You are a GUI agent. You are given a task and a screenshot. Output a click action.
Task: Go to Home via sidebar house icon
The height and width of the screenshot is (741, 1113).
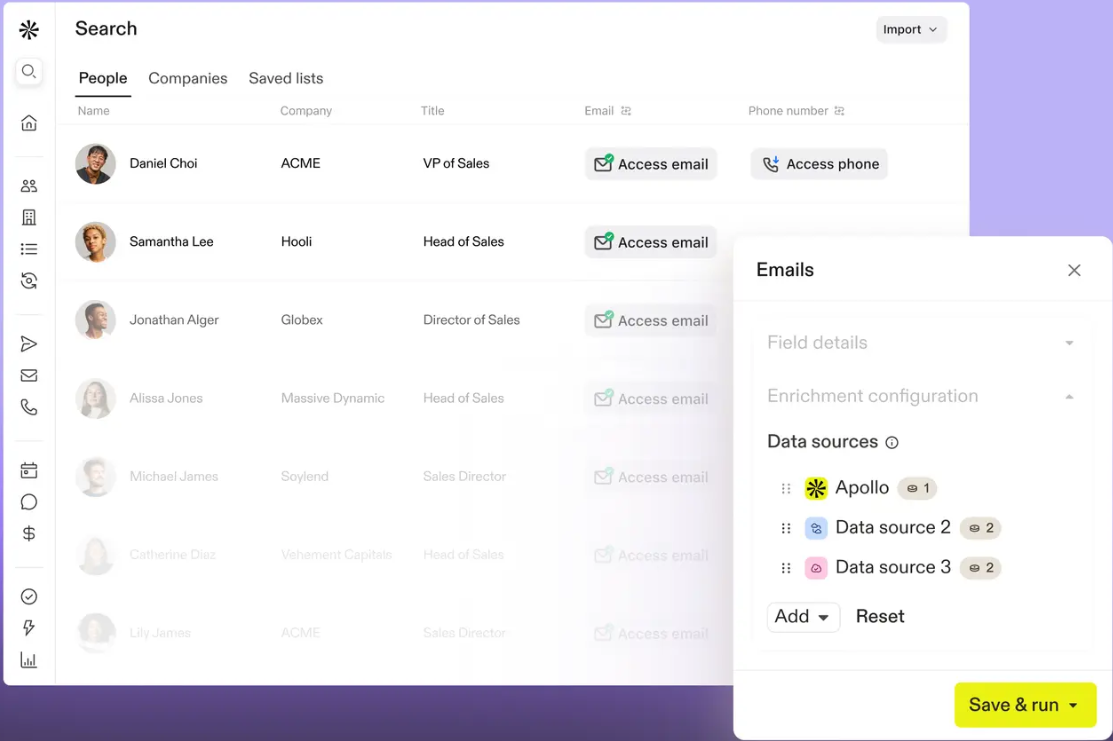[28, 123]
